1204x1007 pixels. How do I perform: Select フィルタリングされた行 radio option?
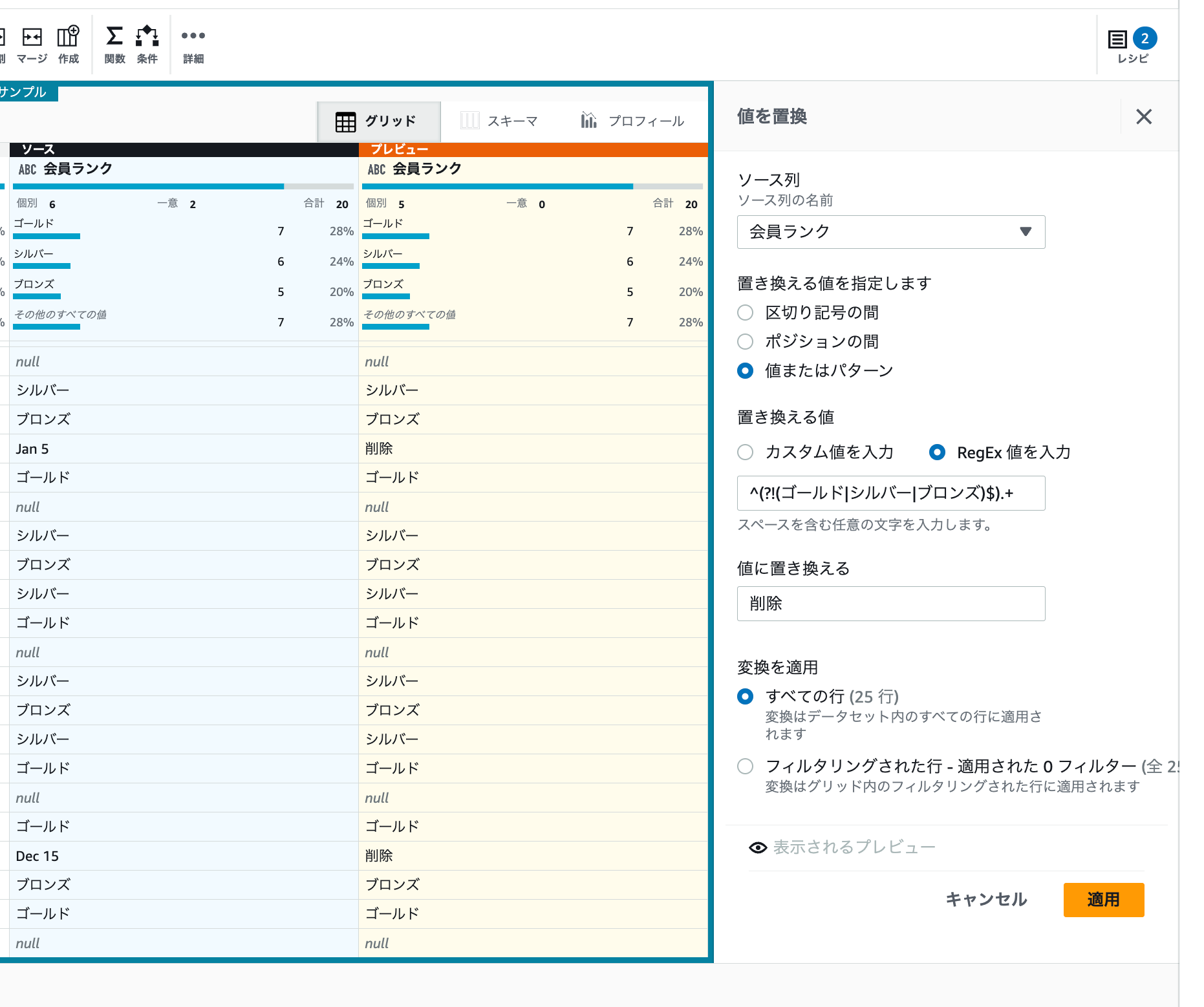(746, 766)
